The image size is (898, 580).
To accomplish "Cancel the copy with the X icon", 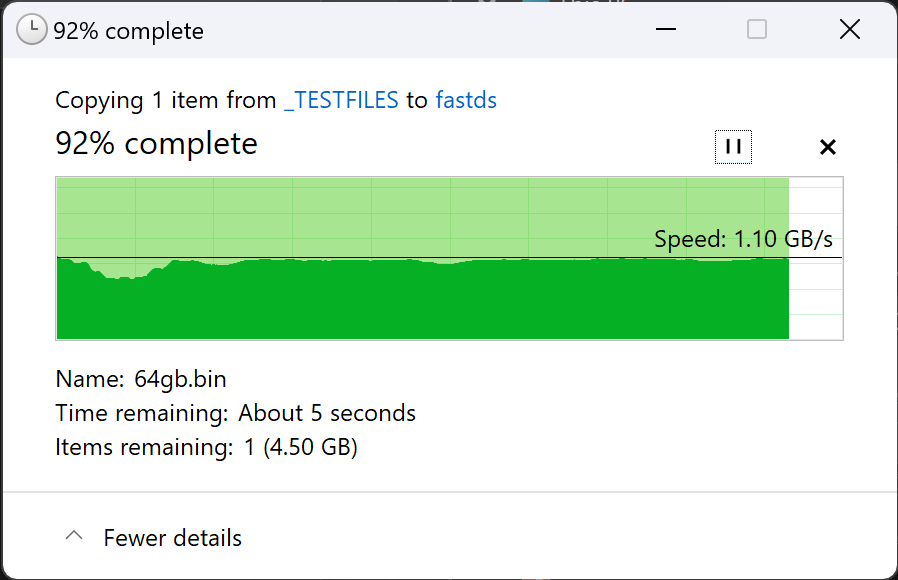I will pos(827,147).
